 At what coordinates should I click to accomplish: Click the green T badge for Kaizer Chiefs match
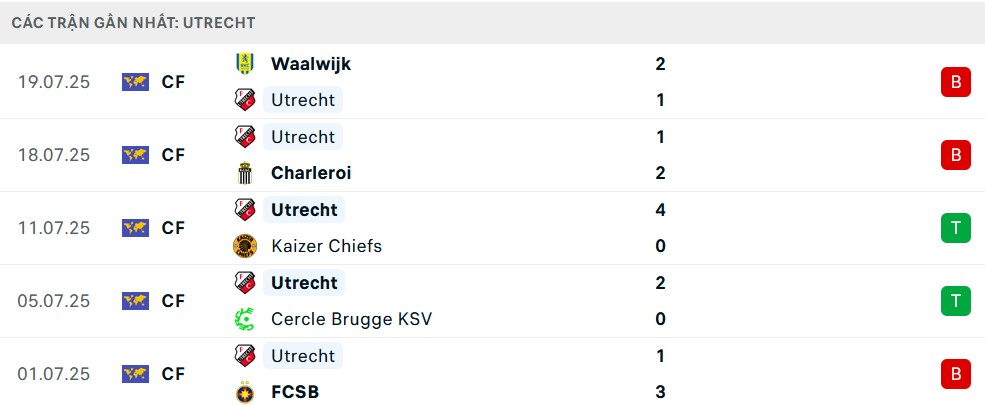pyautogui.click(x=955, y=228)
